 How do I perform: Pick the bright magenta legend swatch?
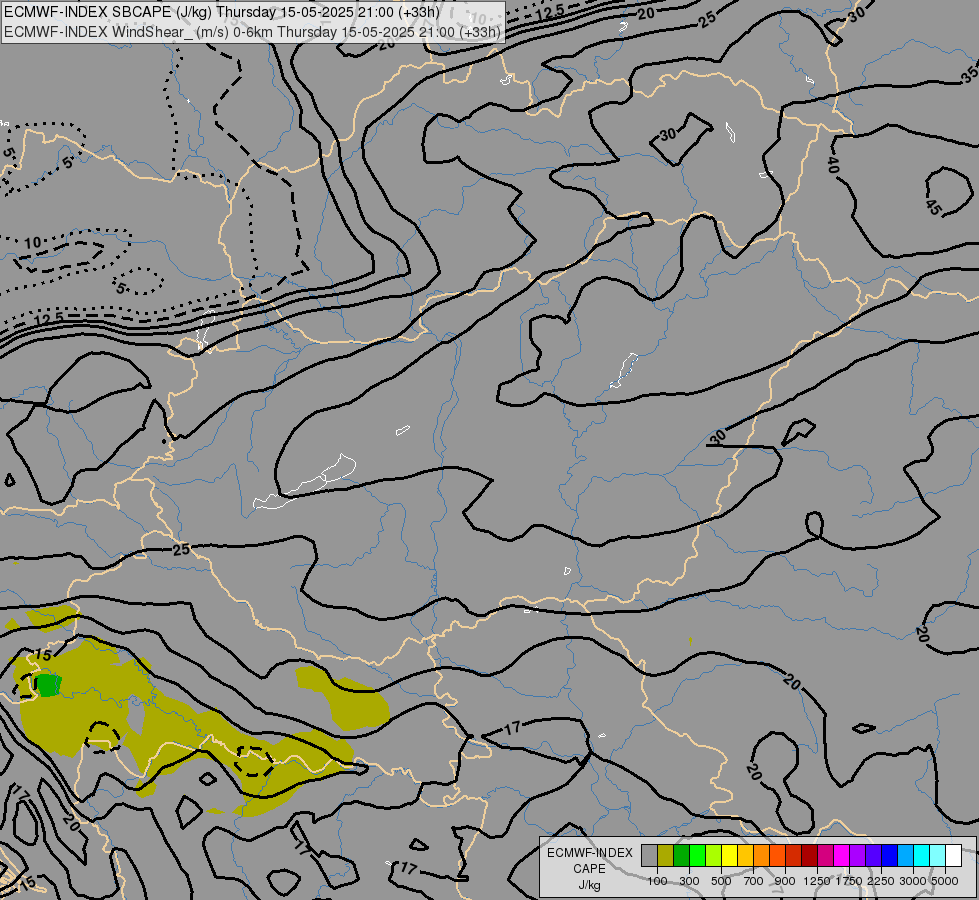[x=842, y=855]
